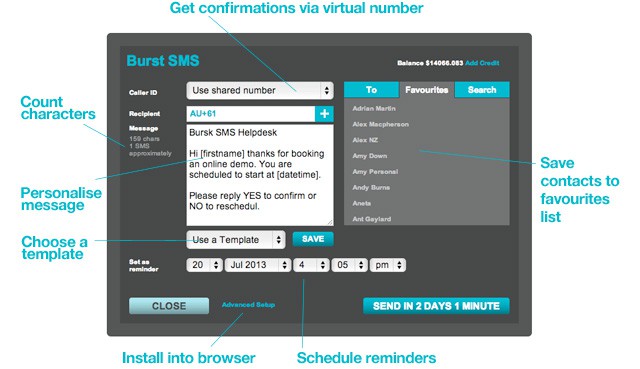Open the hour dropdown showing 4
Image resolution: width=640 pixels, height=369 pixels.
pyautogui.click(x=311, y=265)
